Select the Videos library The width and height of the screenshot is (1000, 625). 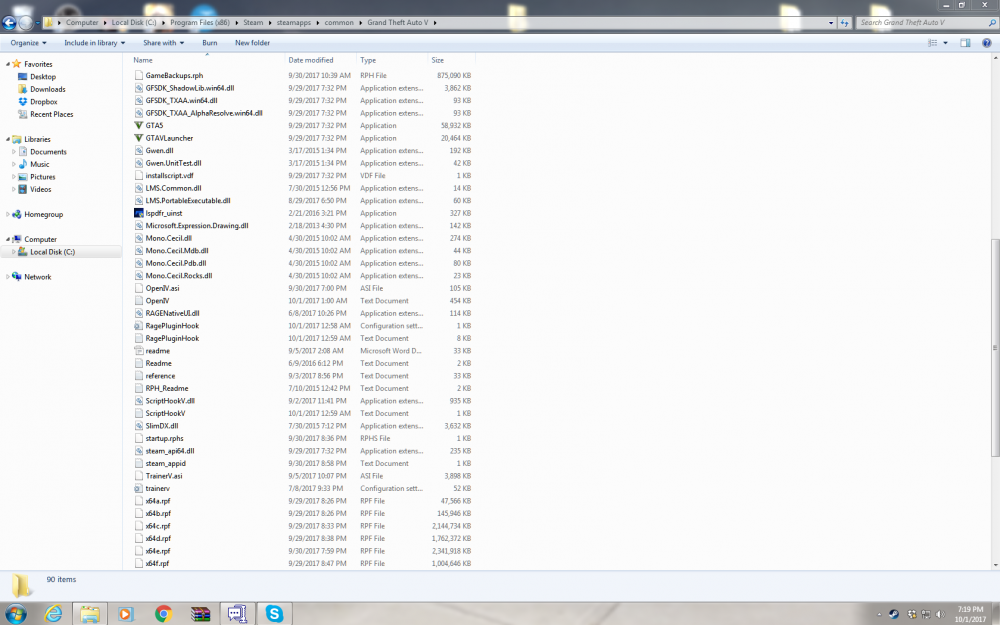click(40, 189)
